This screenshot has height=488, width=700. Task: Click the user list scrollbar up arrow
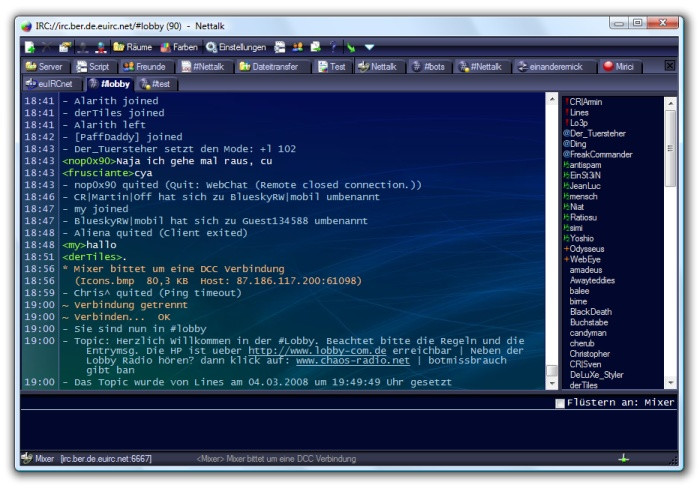coord(670,103)
